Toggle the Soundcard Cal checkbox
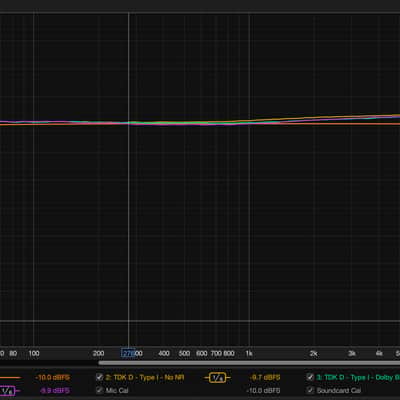The width and height of the screenshot is (400, 400). (310, 390)
